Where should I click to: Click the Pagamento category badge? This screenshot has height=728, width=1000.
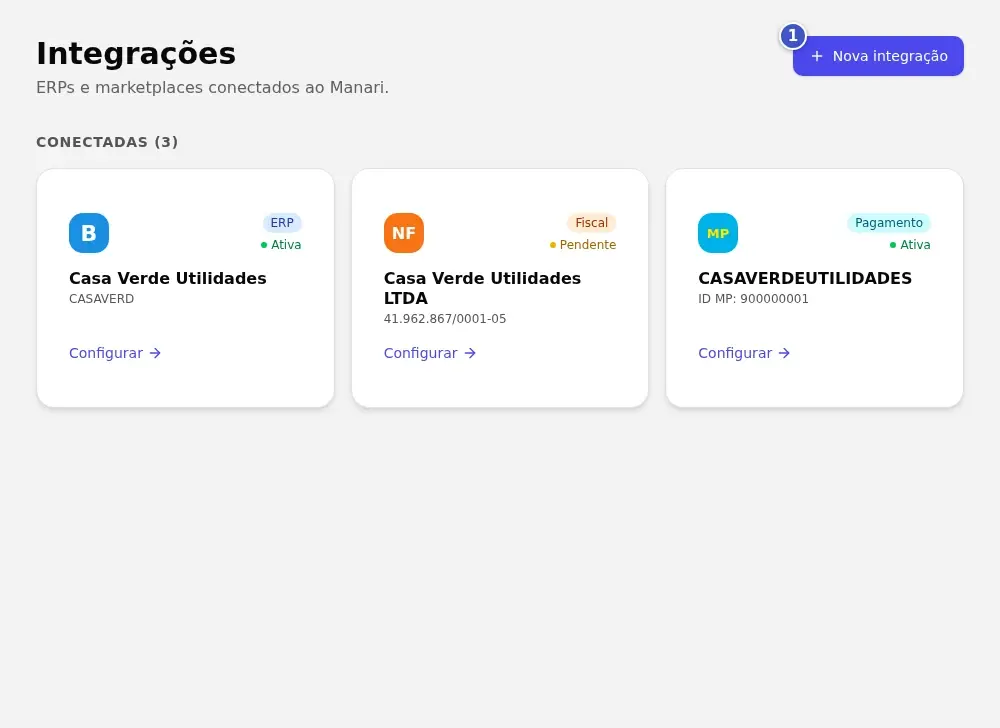click(888, 222)
